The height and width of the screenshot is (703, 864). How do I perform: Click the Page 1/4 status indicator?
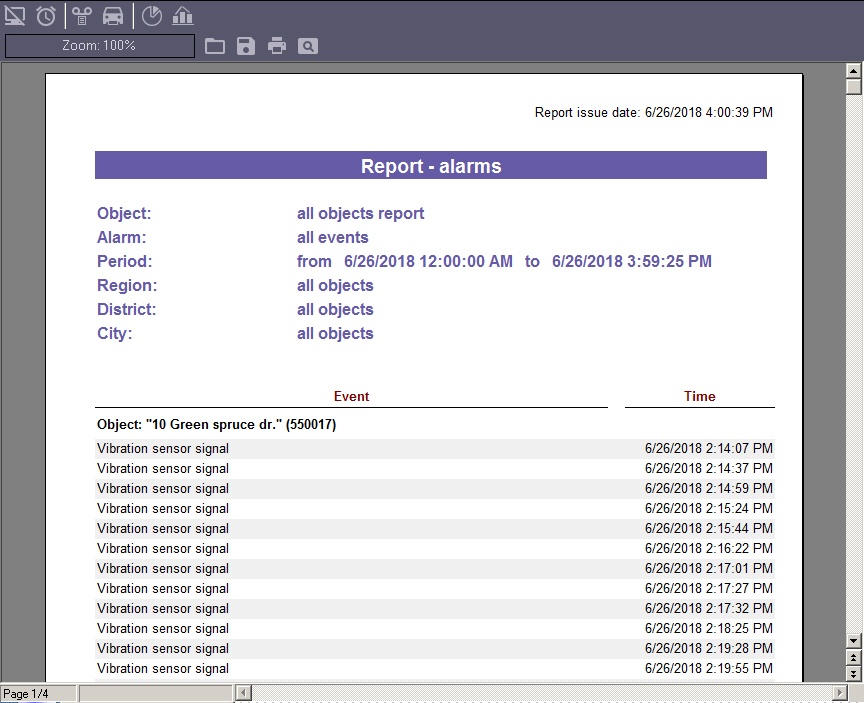(27, 693)
